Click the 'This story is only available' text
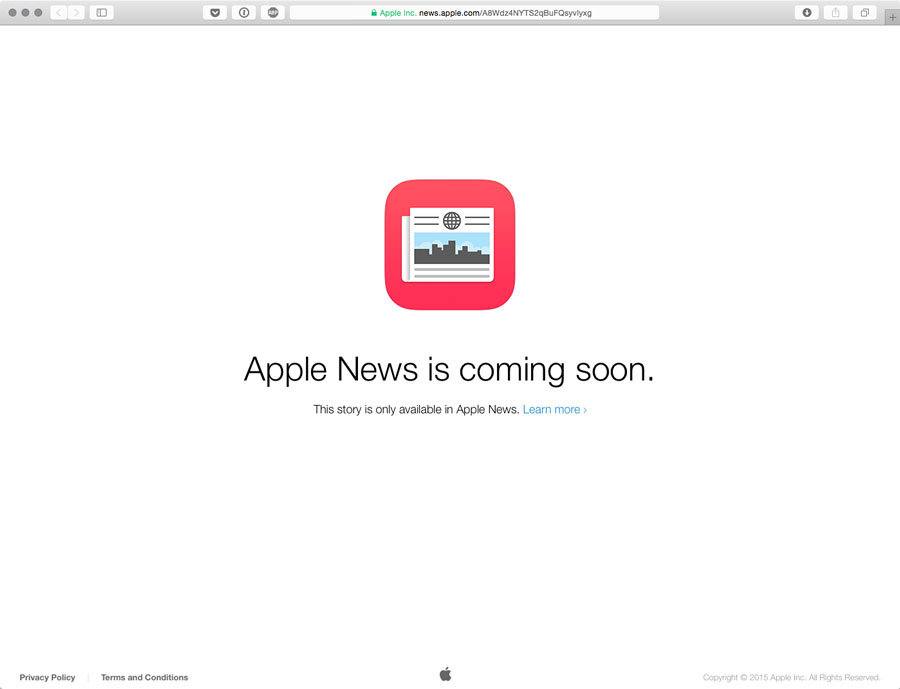Viewport: 900px width, 689px height. 416,409
